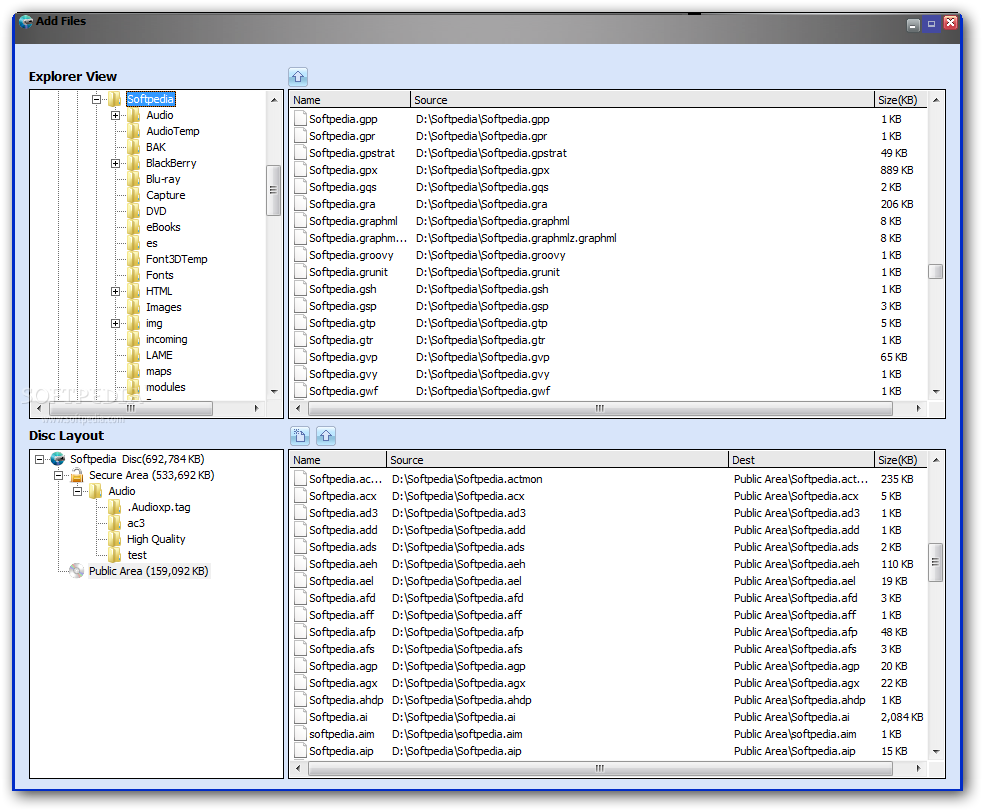Select file Softpedia.gpstrat

352,153
